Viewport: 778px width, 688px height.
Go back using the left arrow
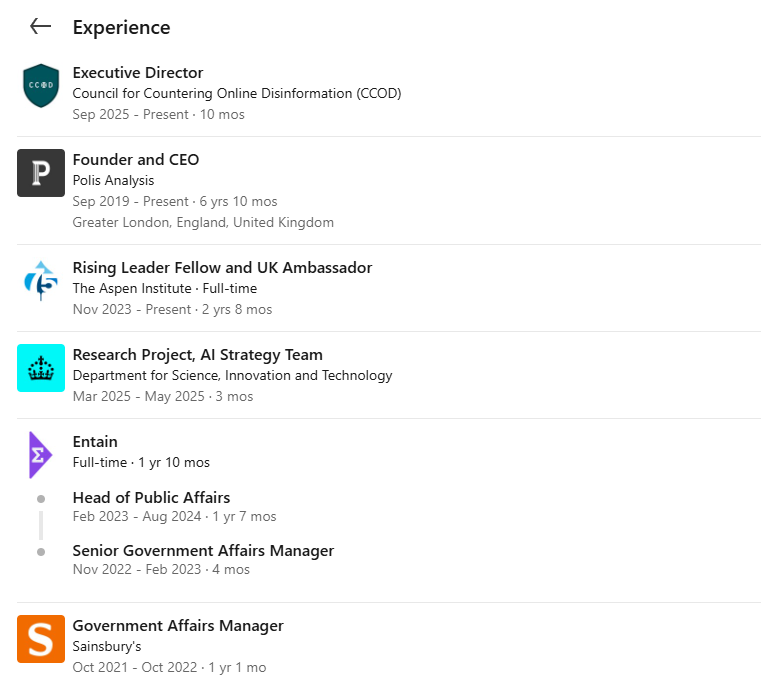(40, 26)
